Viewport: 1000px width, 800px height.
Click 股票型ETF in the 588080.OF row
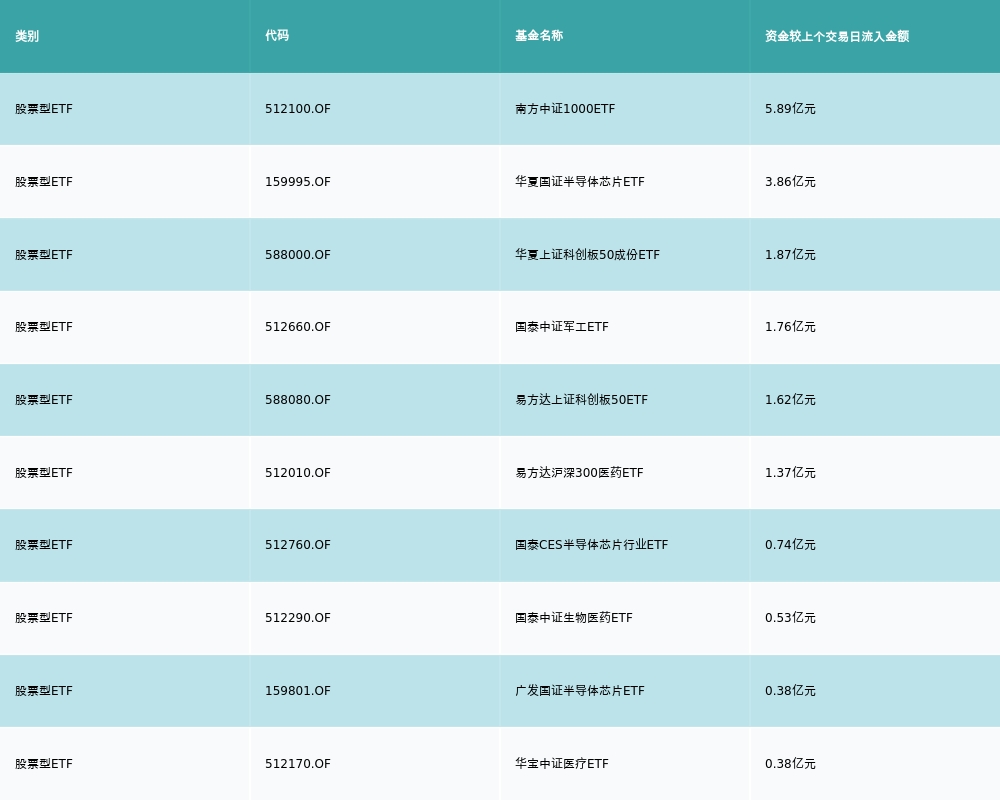pos(44,400)
